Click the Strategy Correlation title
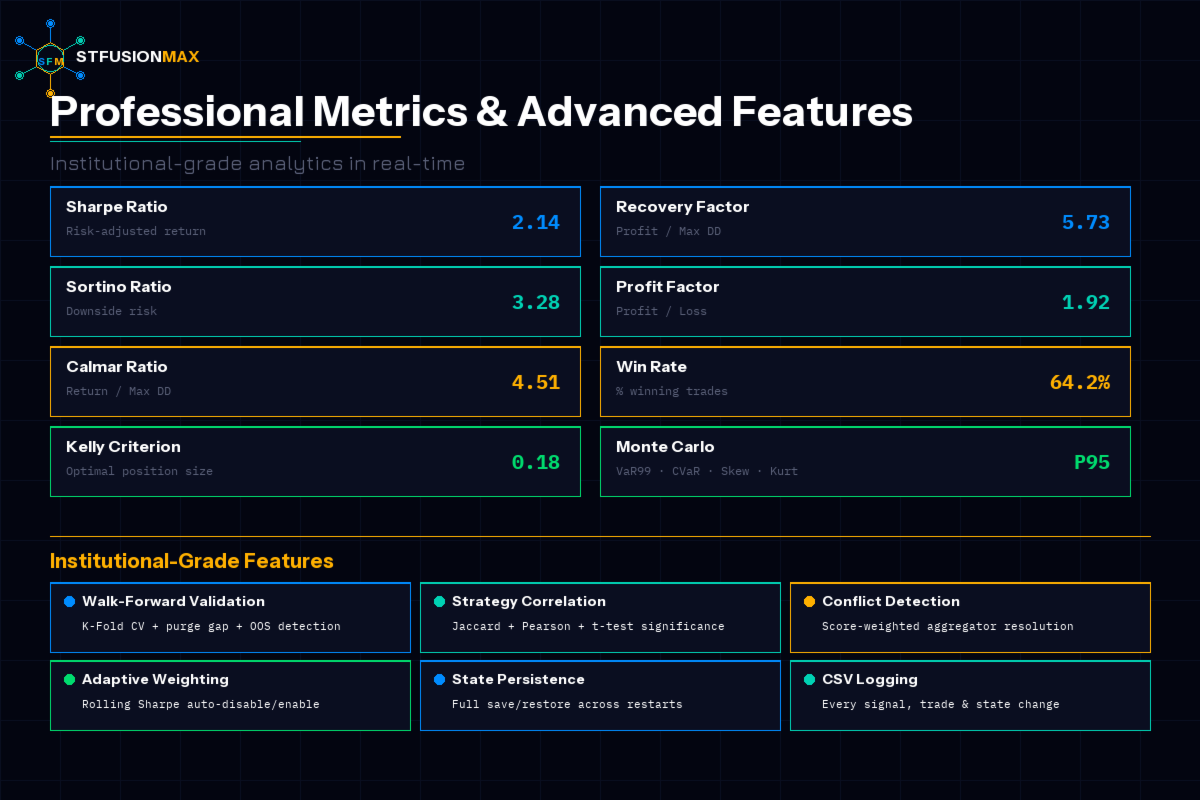1200x800 pixels. (x=529, y=601)
